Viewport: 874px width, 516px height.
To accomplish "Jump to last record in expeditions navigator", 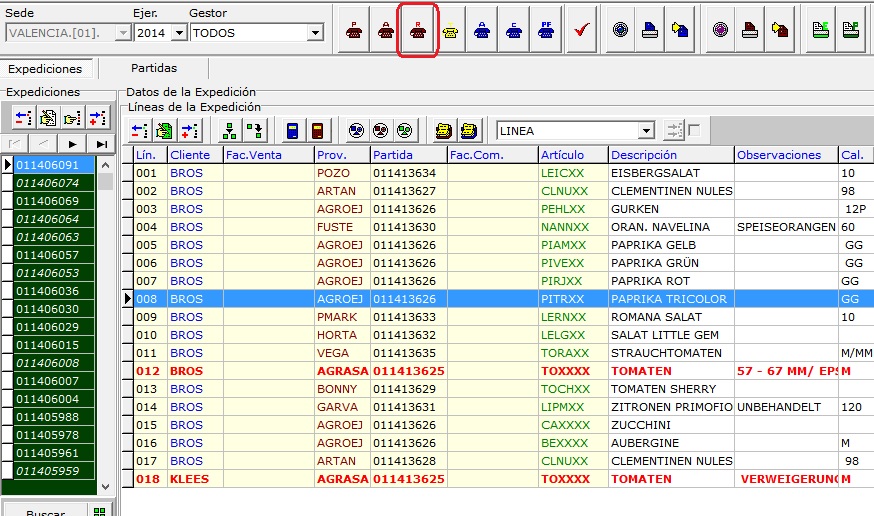I will pos(101,145).
